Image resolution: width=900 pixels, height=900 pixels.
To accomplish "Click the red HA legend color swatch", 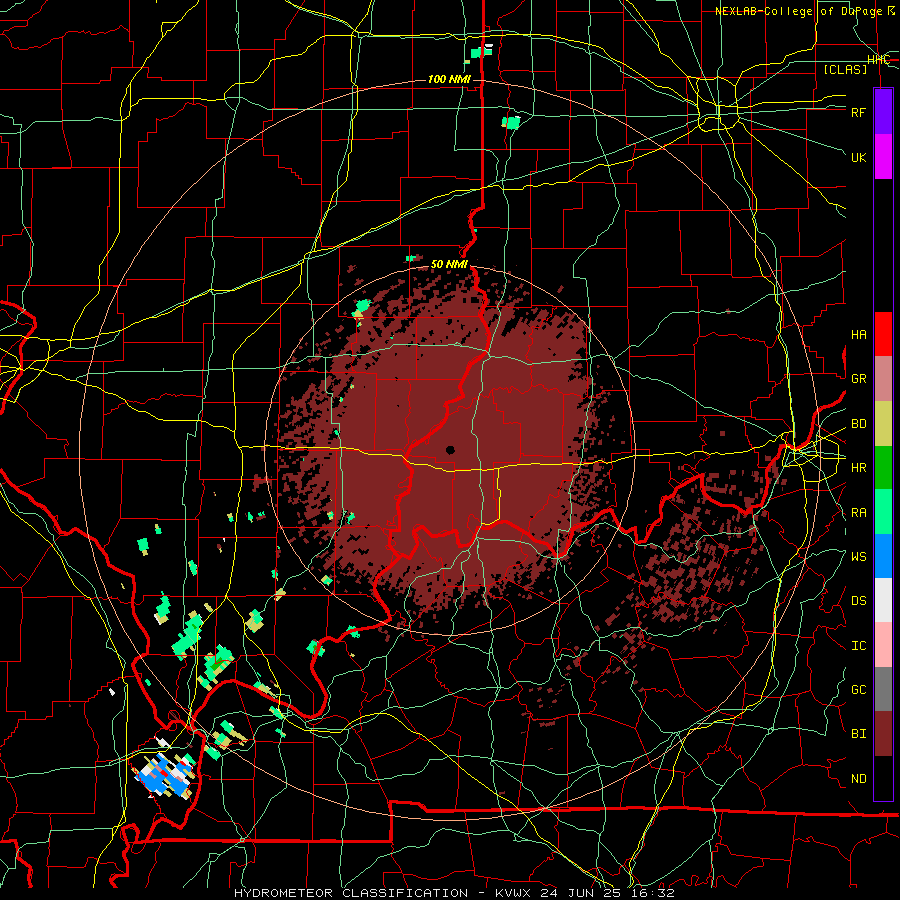I will tap(883, 334).
